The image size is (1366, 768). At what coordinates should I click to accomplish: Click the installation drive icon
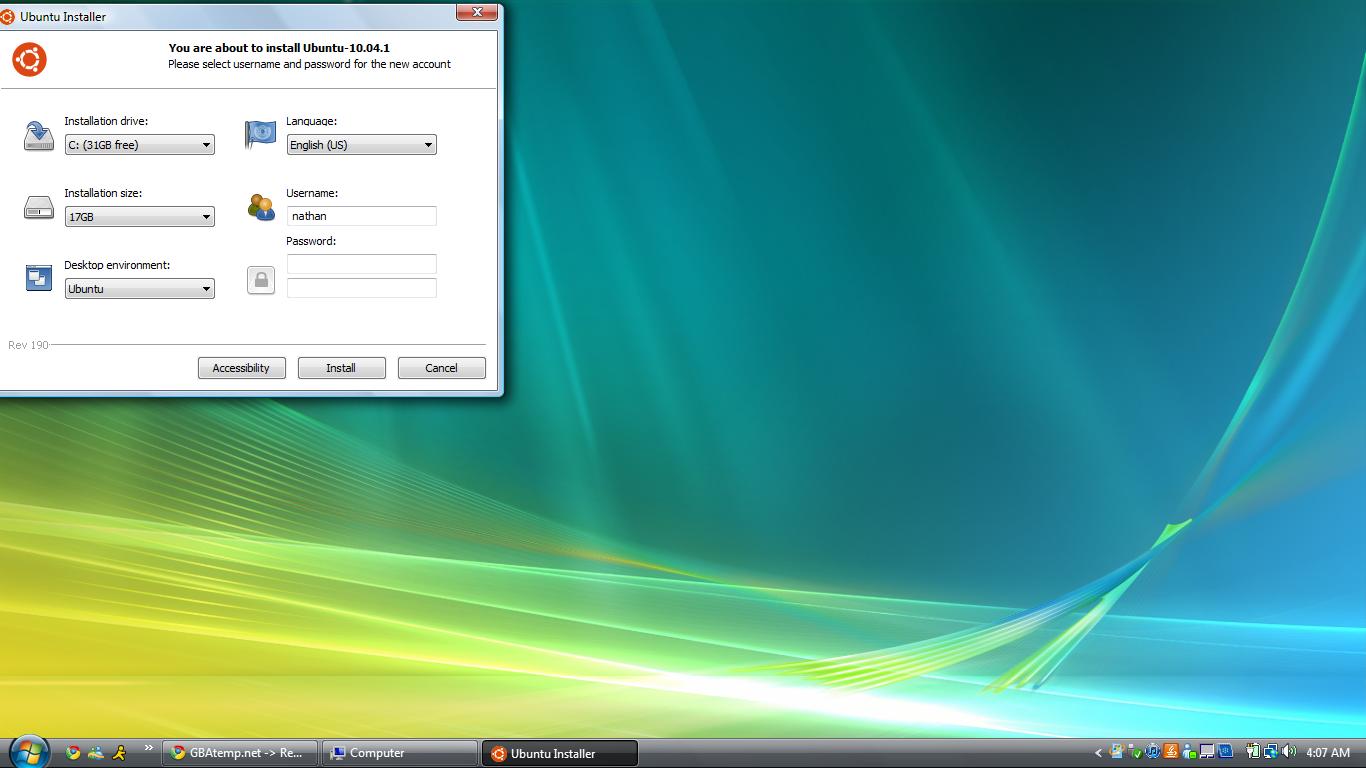pyautogui.click(x=38, y=136)
